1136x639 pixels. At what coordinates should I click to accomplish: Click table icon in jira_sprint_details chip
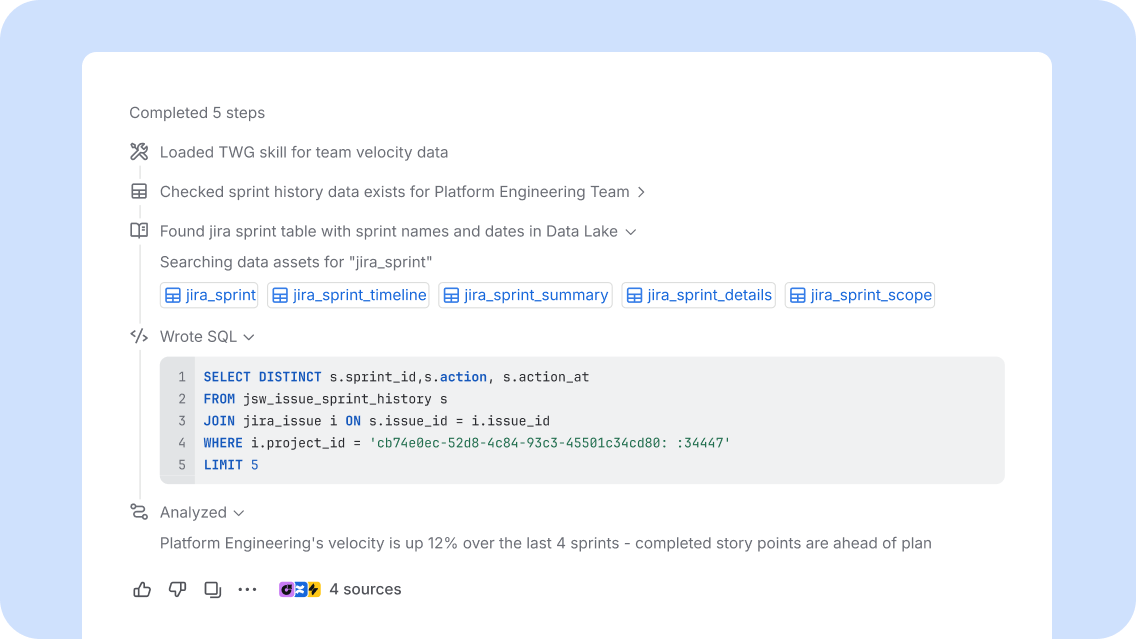coord(635,296)
